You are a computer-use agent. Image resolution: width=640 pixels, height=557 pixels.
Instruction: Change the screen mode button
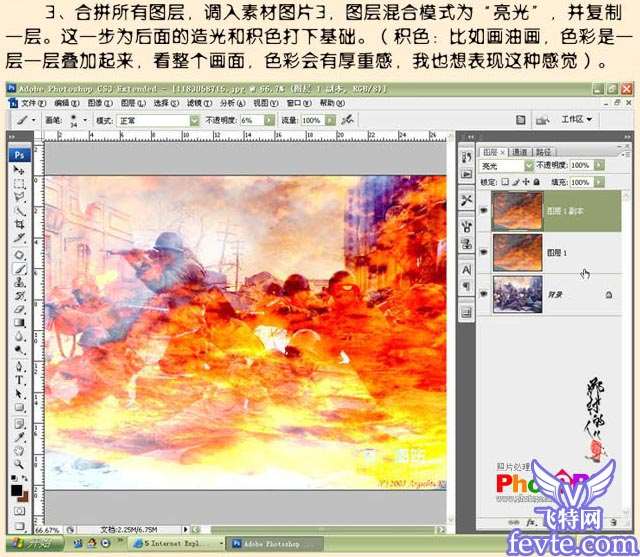(x=19, y=526)
